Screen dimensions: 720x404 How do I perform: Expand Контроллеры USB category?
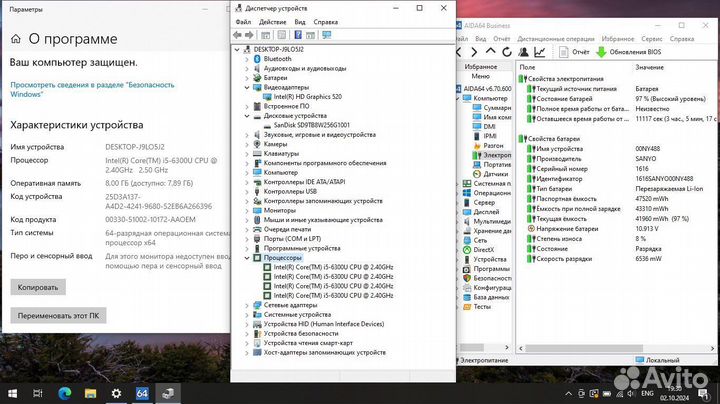coord(247,191)
